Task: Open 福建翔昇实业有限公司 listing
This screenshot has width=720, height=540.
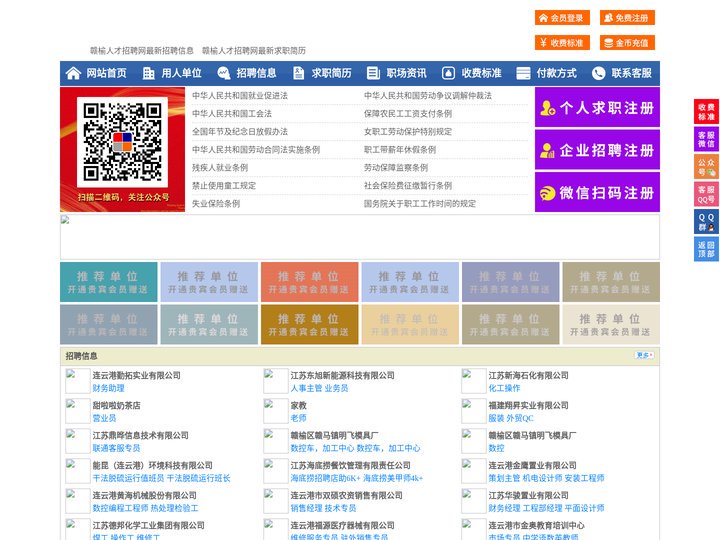Action: tap(529, 405)
